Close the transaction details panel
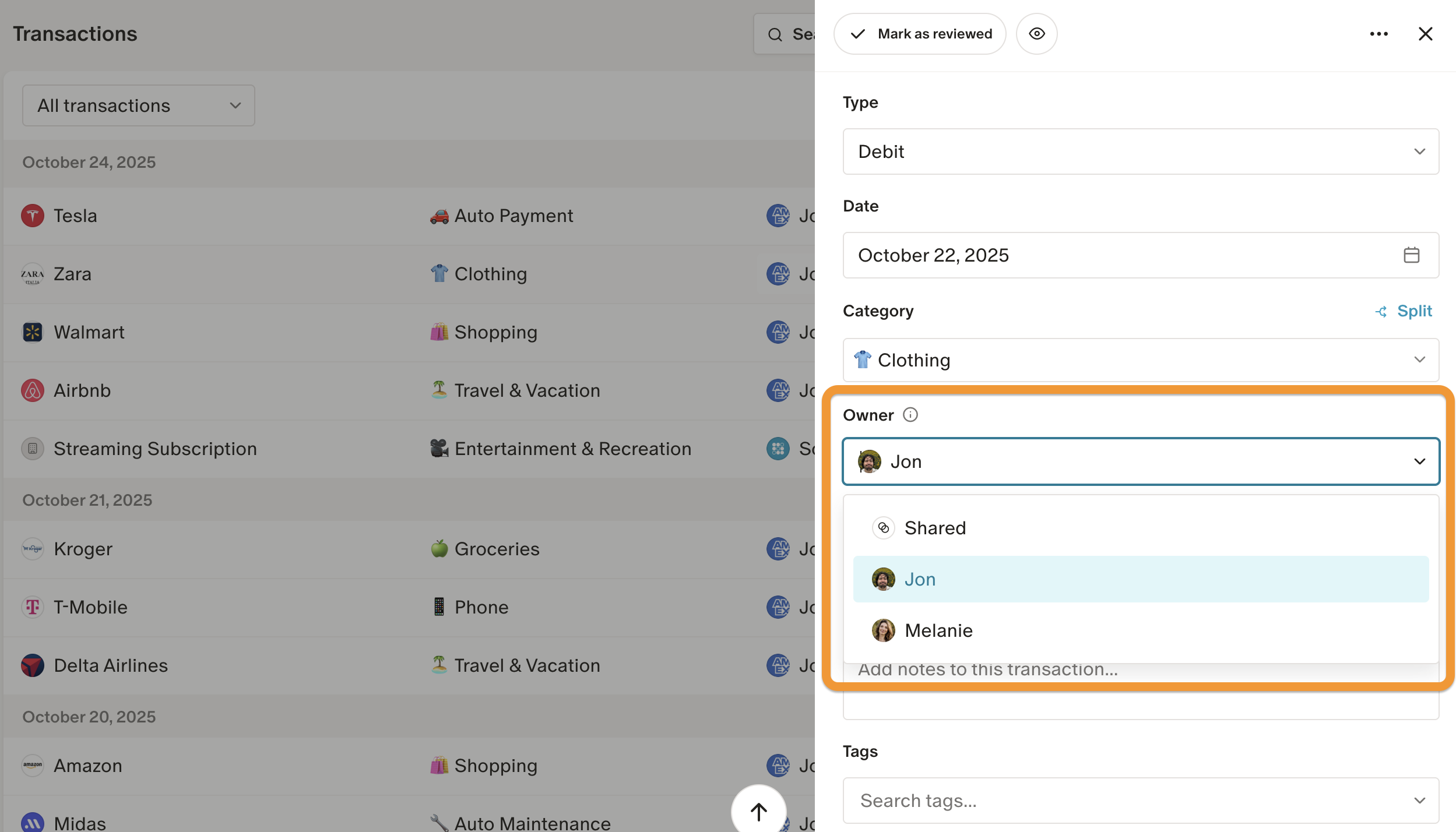Viewport: 1456px width, 832px height. pyautogui.click(x=1425, y=34)
